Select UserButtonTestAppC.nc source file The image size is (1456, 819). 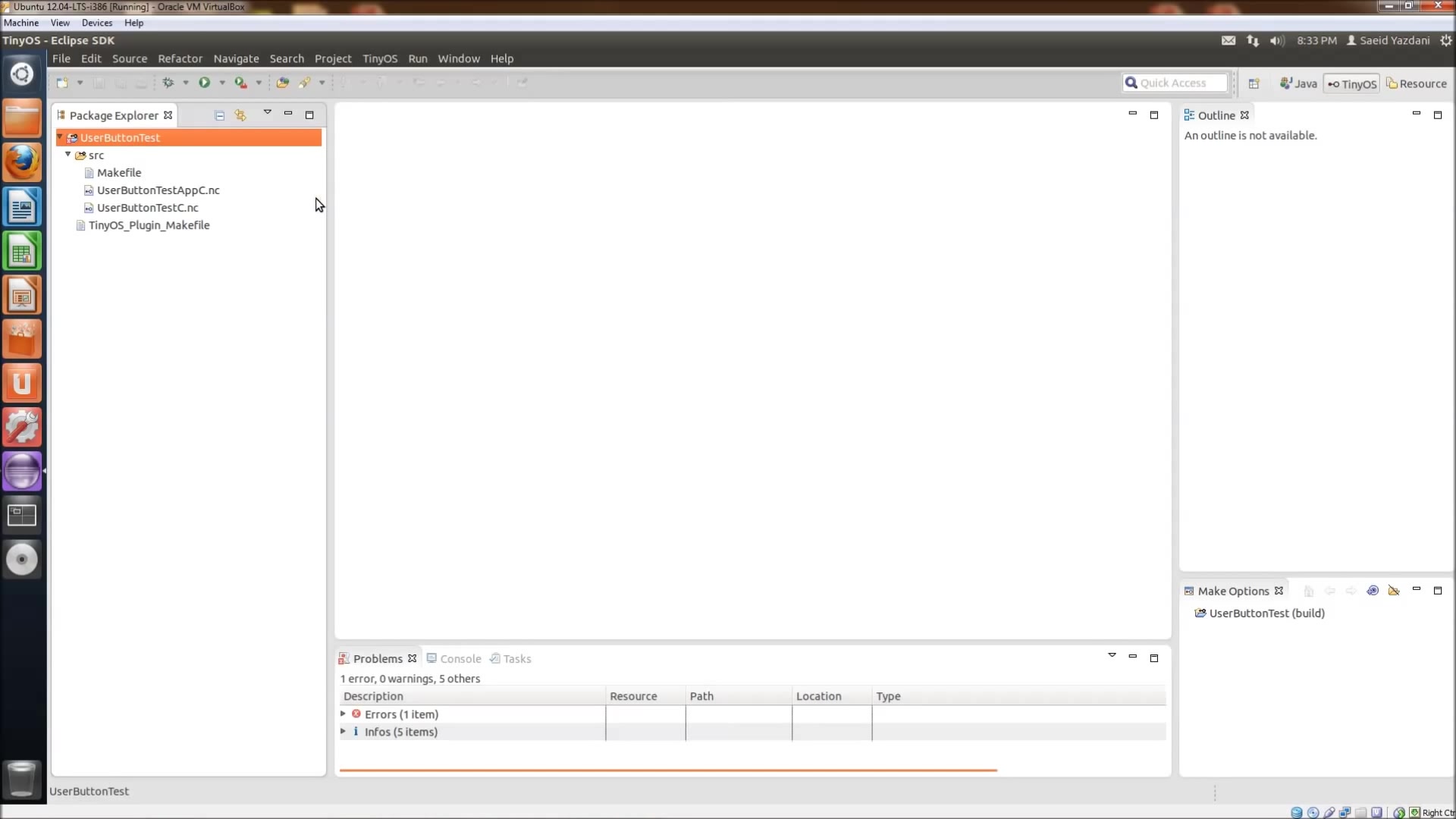(x=159, y=190)
